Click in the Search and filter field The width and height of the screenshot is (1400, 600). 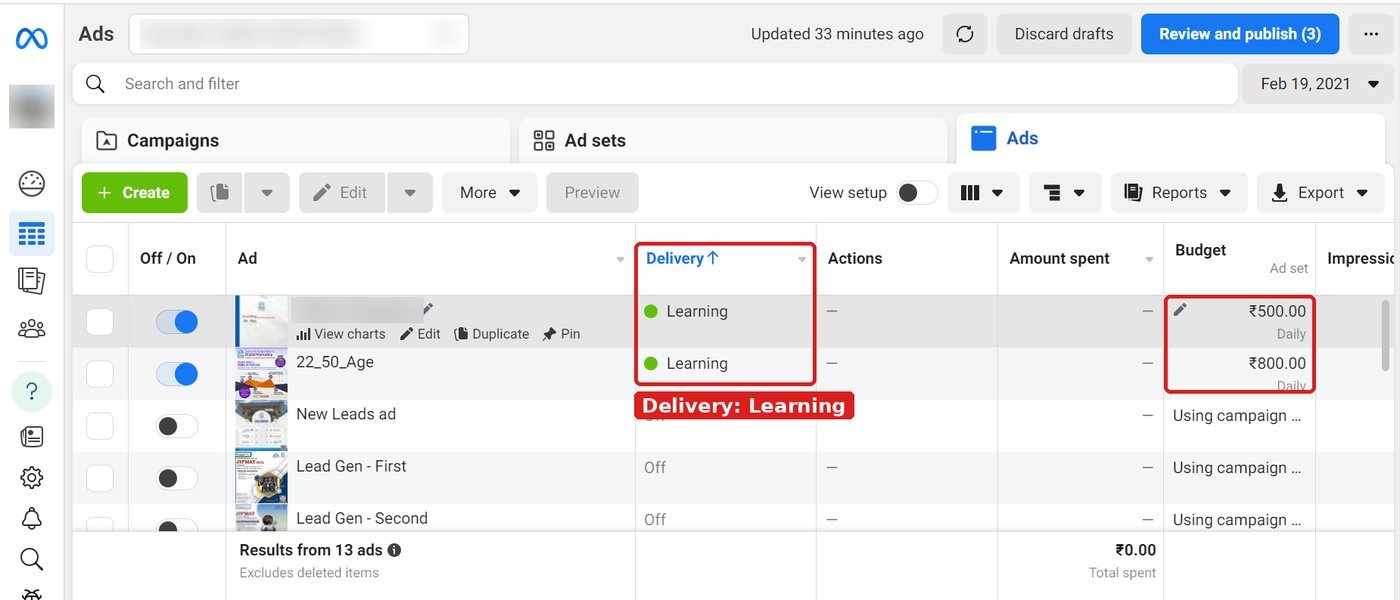(x=654, y=84)
